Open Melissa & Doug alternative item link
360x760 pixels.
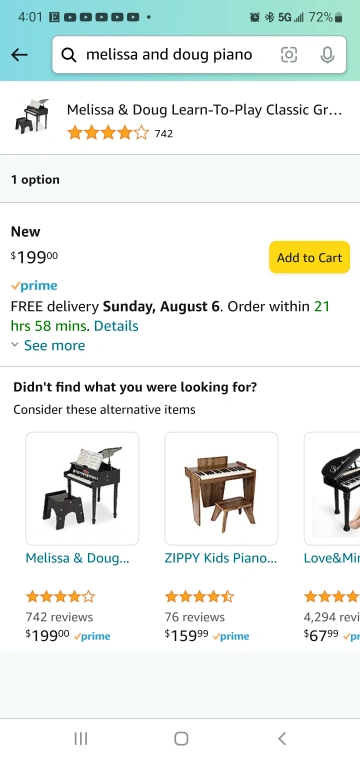coord(77,558)
